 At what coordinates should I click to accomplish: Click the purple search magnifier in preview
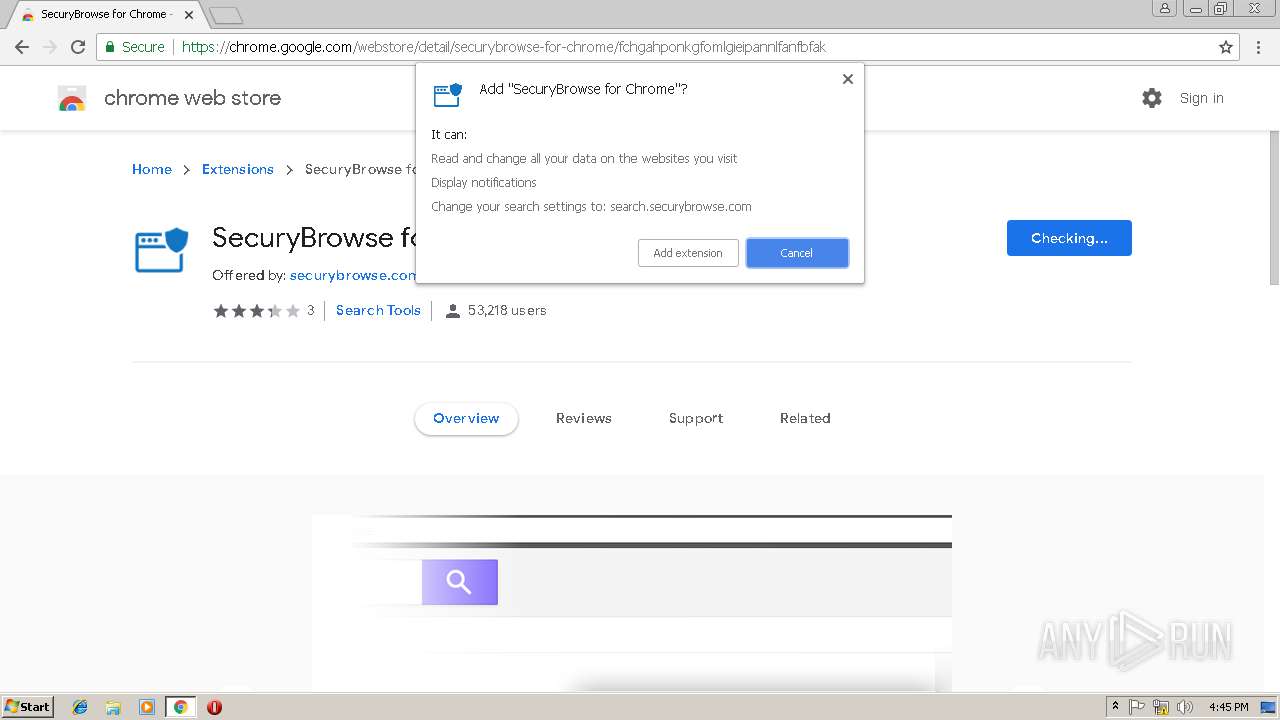[x=460, y=582]
